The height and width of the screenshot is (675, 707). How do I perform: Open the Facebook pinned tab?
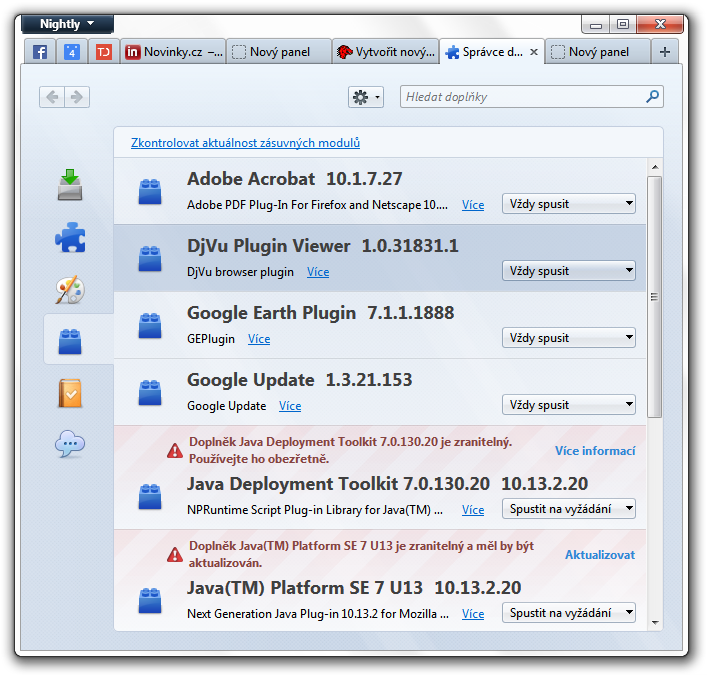click(x=40, y=52)
